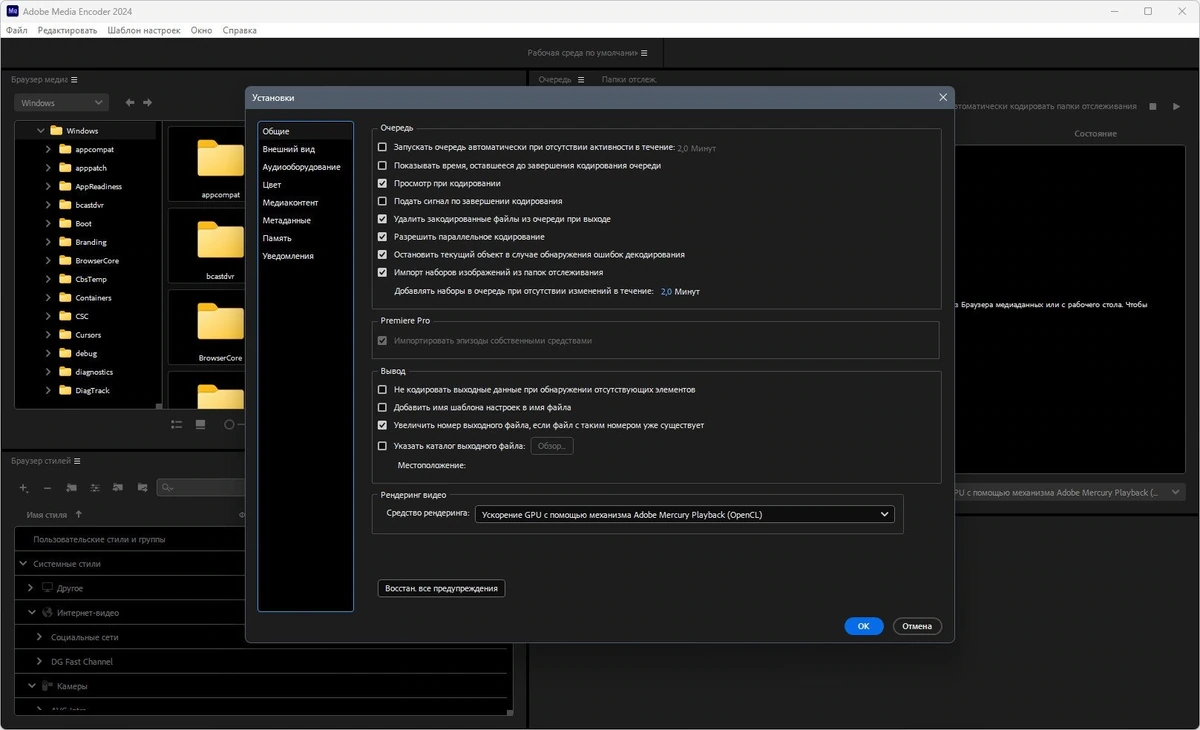Uncheck Импорт наборов изображений из папок отслеживания
The width and height of the screenshot is (1200, 730).
coord(382,272)
